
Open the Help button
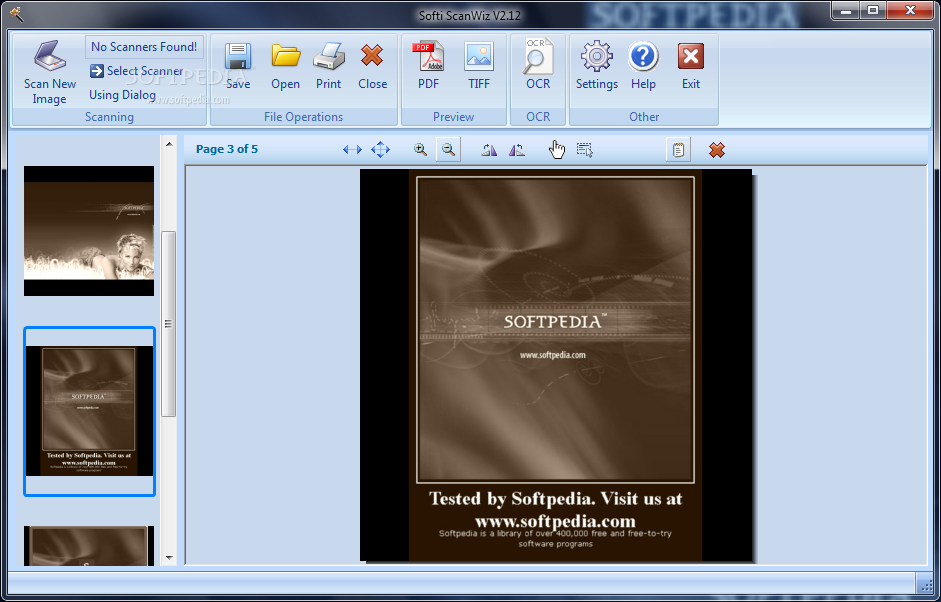pos(643,66)
